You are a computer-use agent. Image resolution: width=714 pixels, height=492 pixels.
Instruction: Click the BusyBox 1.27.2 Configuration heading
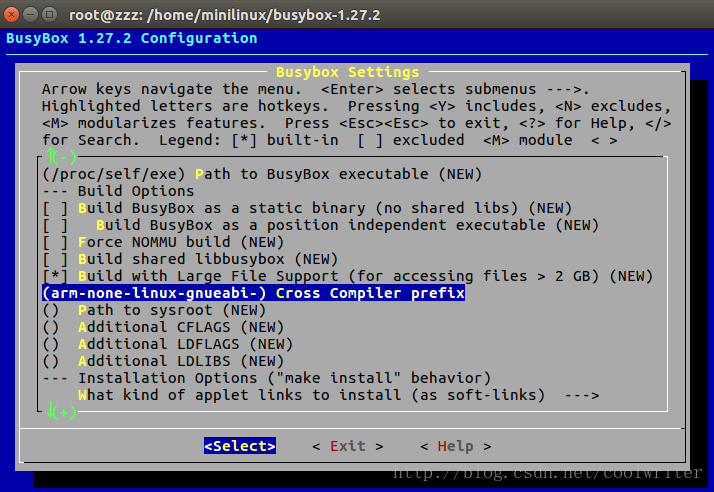(132, 38)
